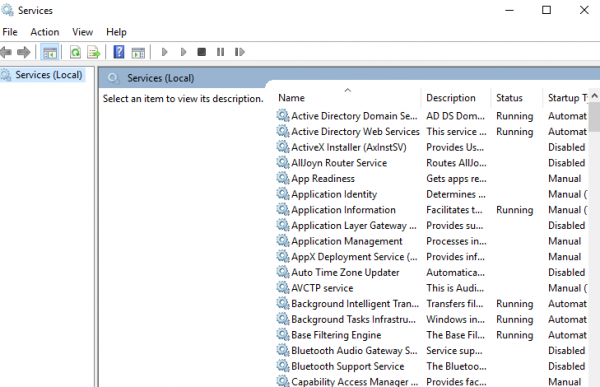Select Background Intelligent Tran... service name
This screenshot has height=387, width=600.
(355, 304)
